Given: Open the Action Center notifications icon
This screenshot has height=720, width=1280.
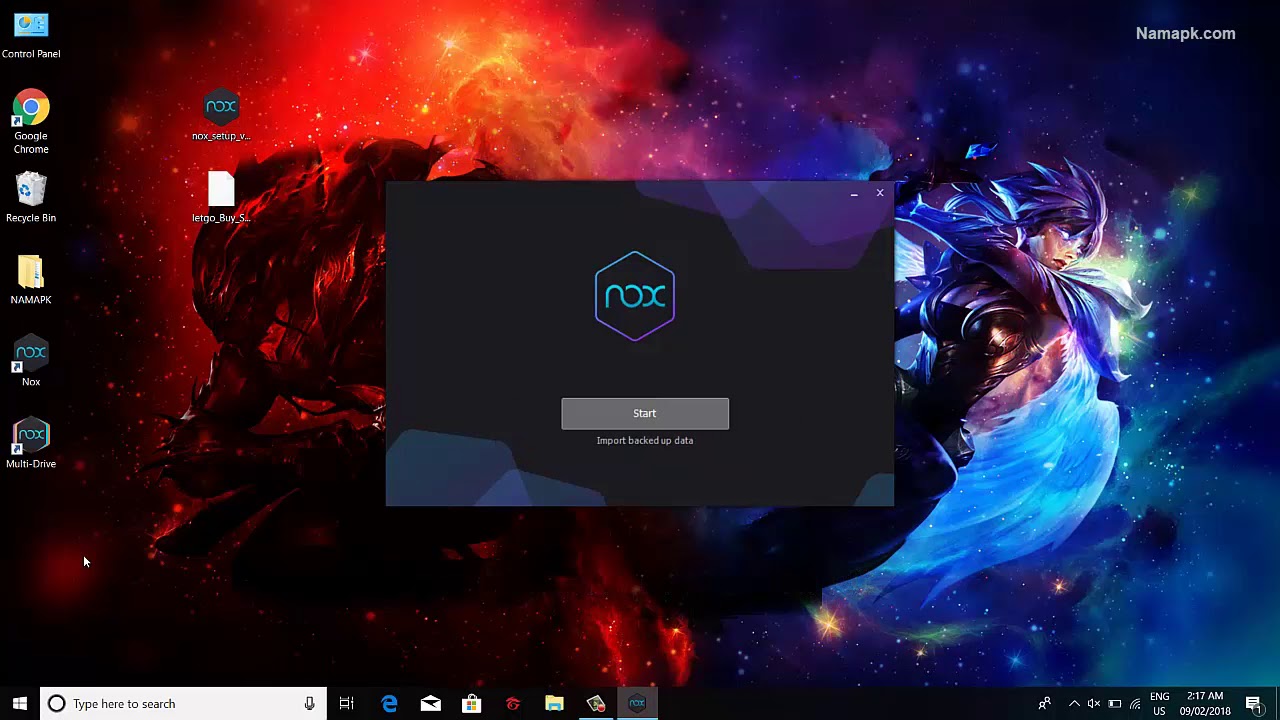Looking at the screenshot, I should [x=1254, y=704].
